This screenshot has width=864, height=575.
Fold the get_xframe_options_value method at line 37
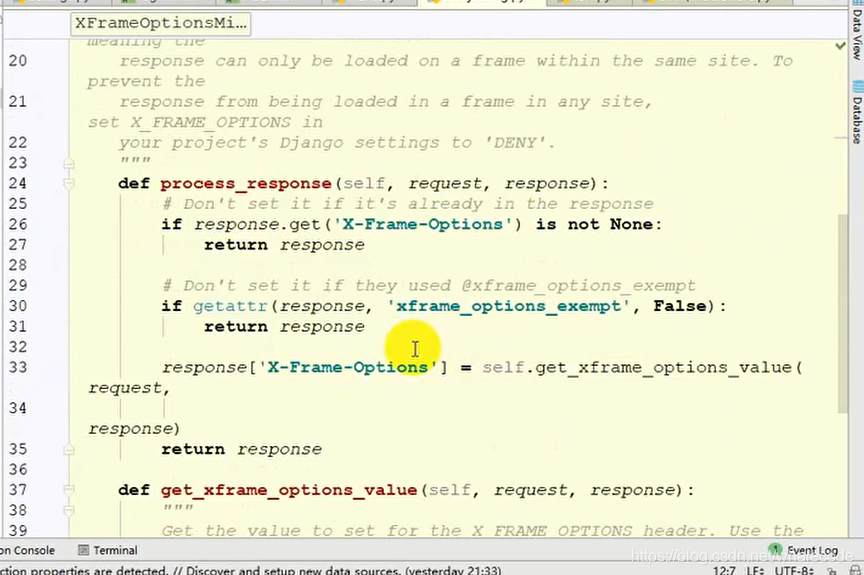tap(69, 490)
